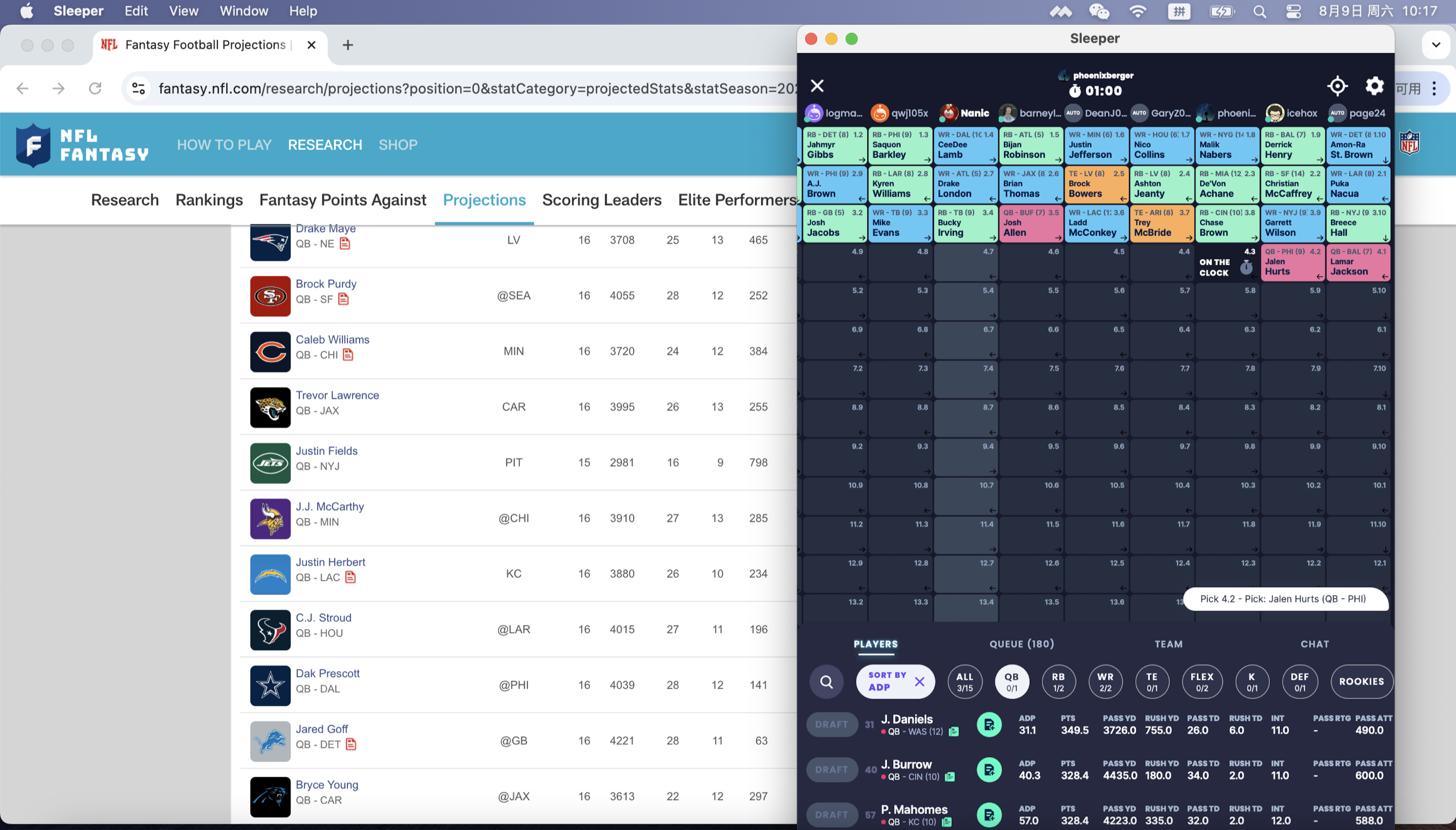The width and height of the screenshot is (1456, 830).
Task: Toggle the DEF position filter
Action: pos(1299,681)
